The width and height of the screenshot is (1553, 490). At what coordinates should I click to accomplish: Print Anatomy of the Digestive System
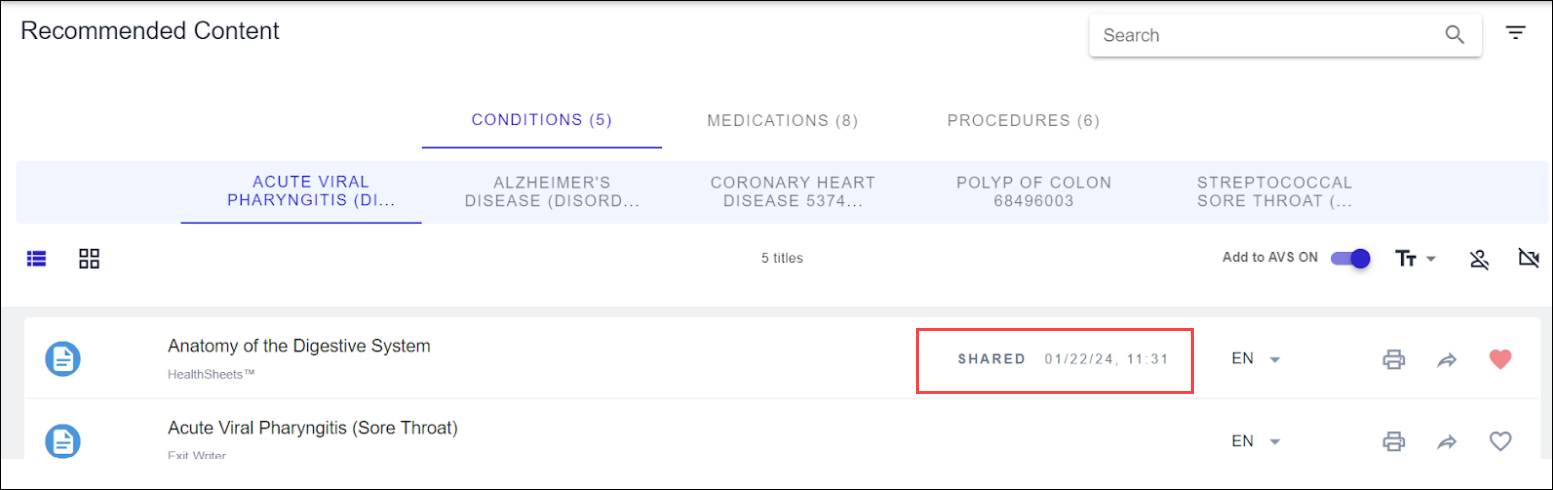pos(1393,360)
